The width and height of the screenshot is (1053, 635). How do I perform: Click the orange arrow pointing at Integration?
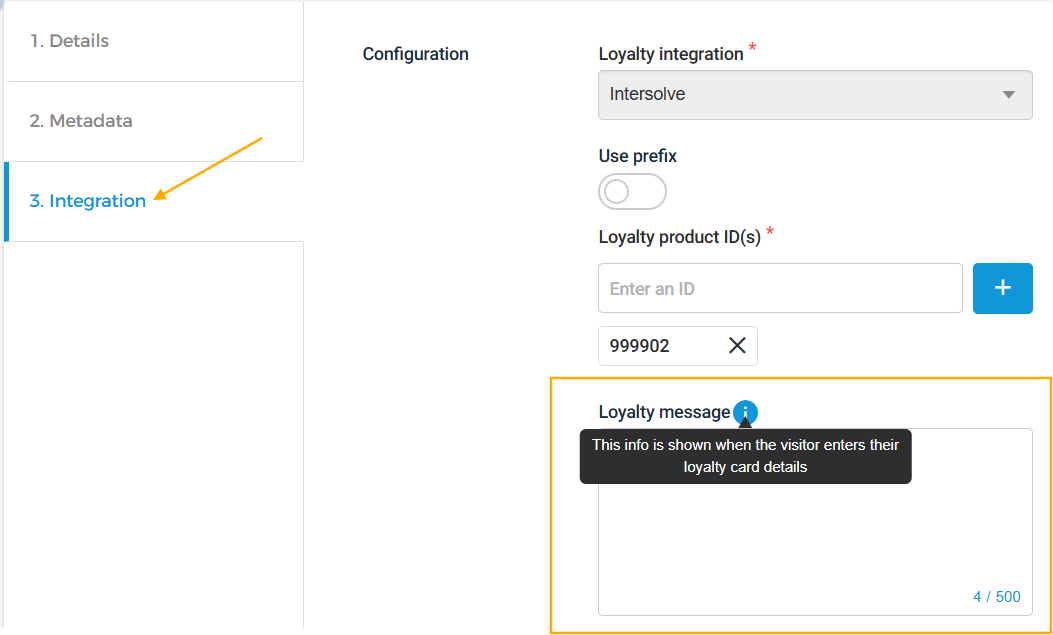pos(208,167)
